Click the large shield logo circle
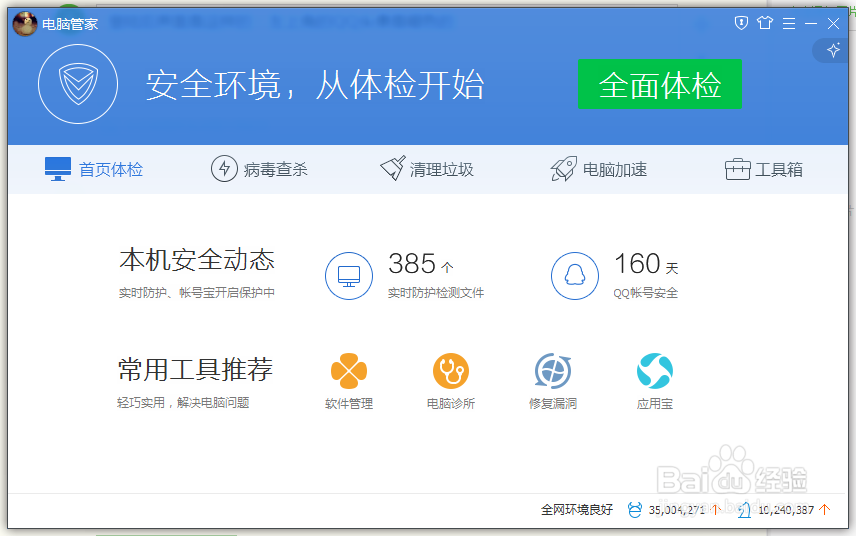The image size is (856, 536). 78,84
